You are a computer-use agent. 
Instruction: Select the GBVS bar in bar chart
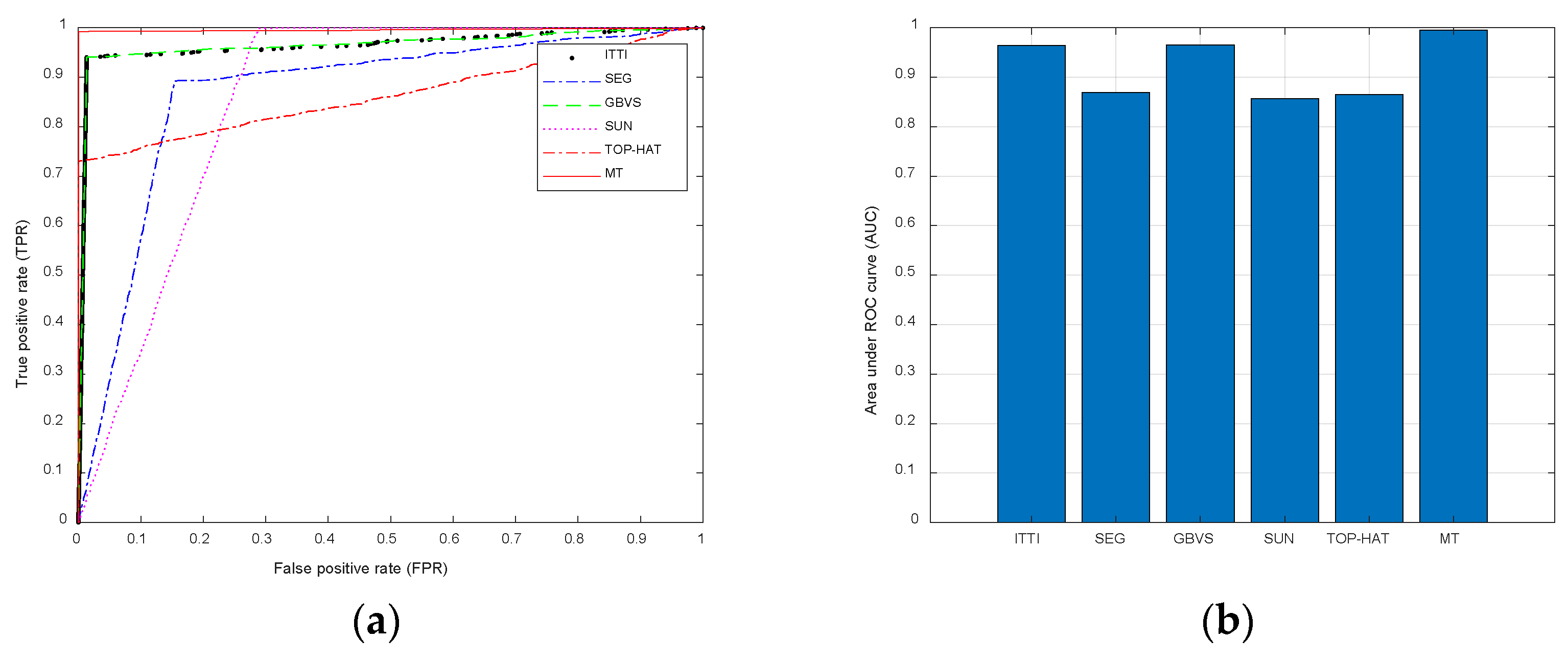click(1200, 284)
